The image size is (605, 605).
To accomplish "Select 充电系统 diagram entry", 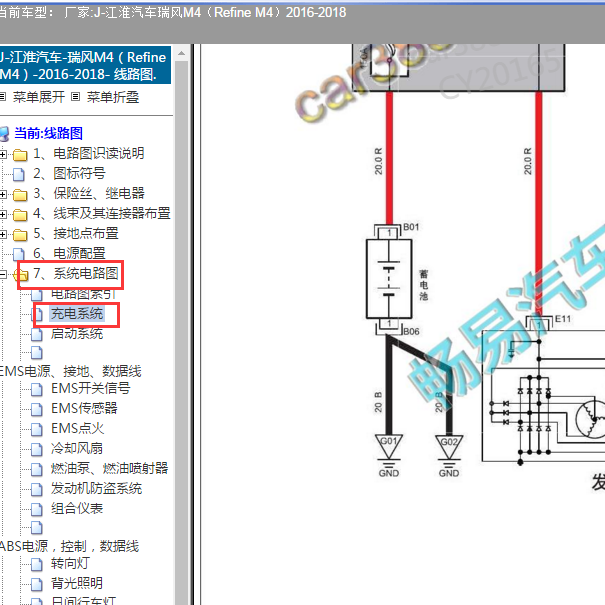I will (77, 314).
